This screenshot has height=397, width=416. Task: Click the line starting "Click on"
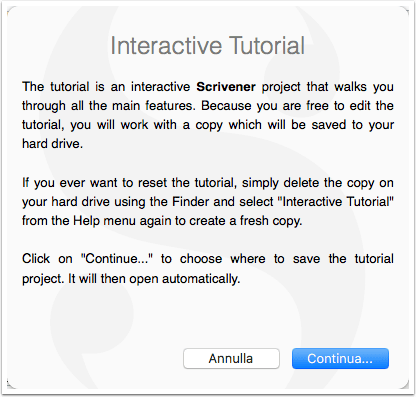(208, 259)
